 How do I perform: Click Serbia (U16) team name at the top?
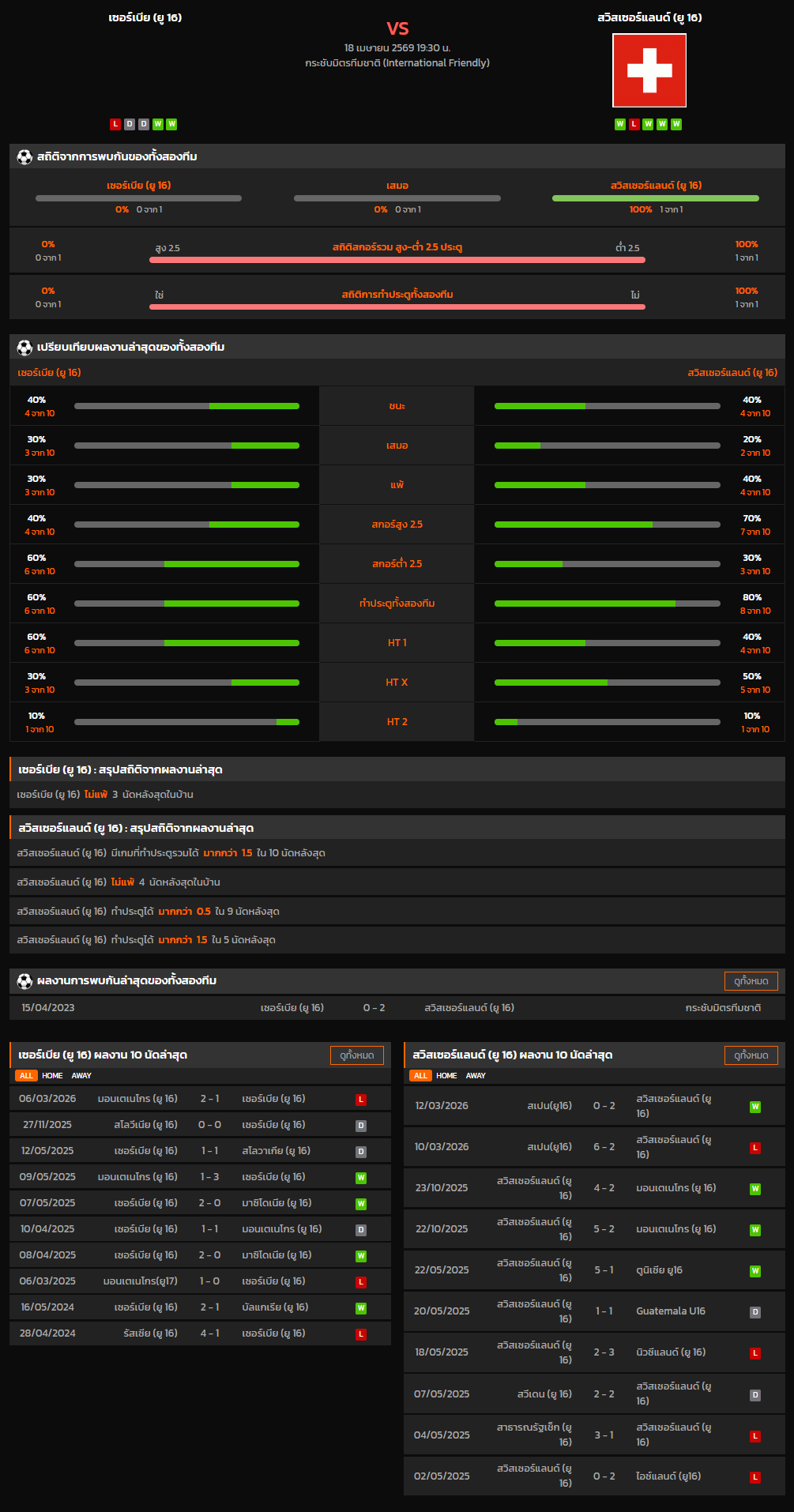tap(145, 17)
